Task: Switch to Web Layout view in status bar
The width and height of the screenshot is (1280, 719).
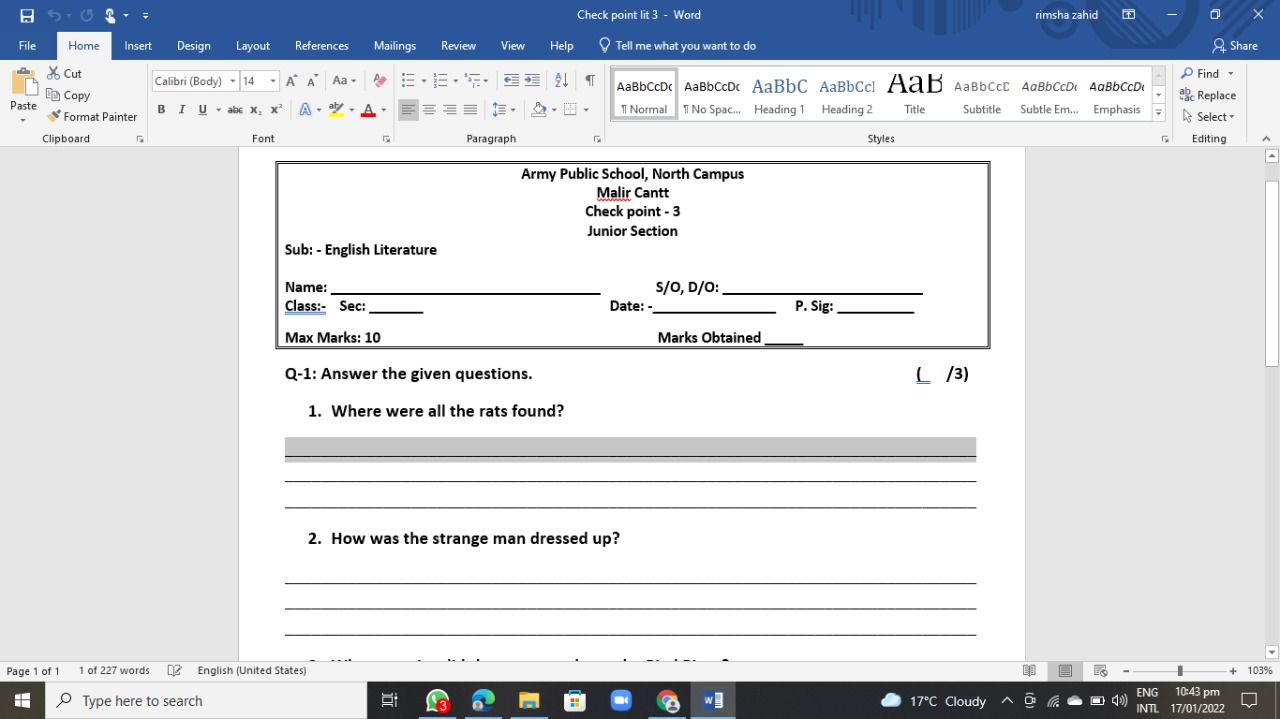Action: coord(1101,671)
